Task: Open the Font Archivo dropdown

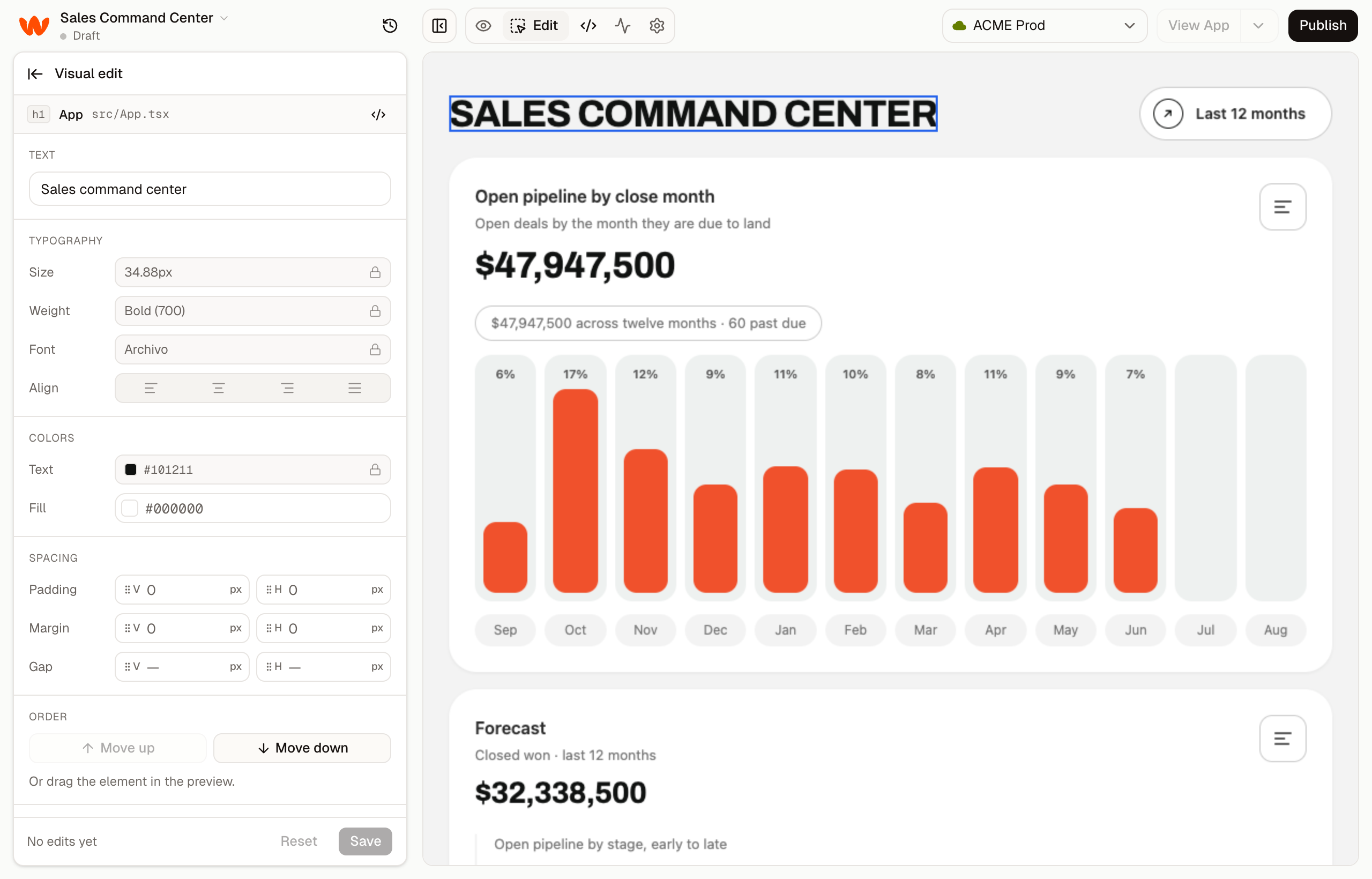Action: [x=253, y=349]
